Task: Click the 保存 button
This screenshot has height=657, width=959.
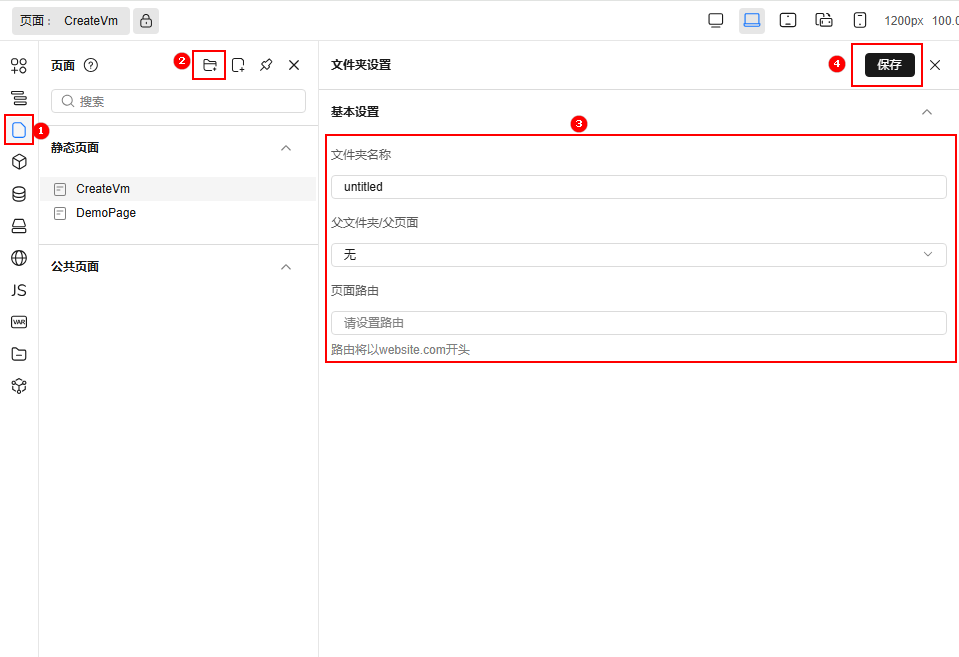Action: (889, 65)
